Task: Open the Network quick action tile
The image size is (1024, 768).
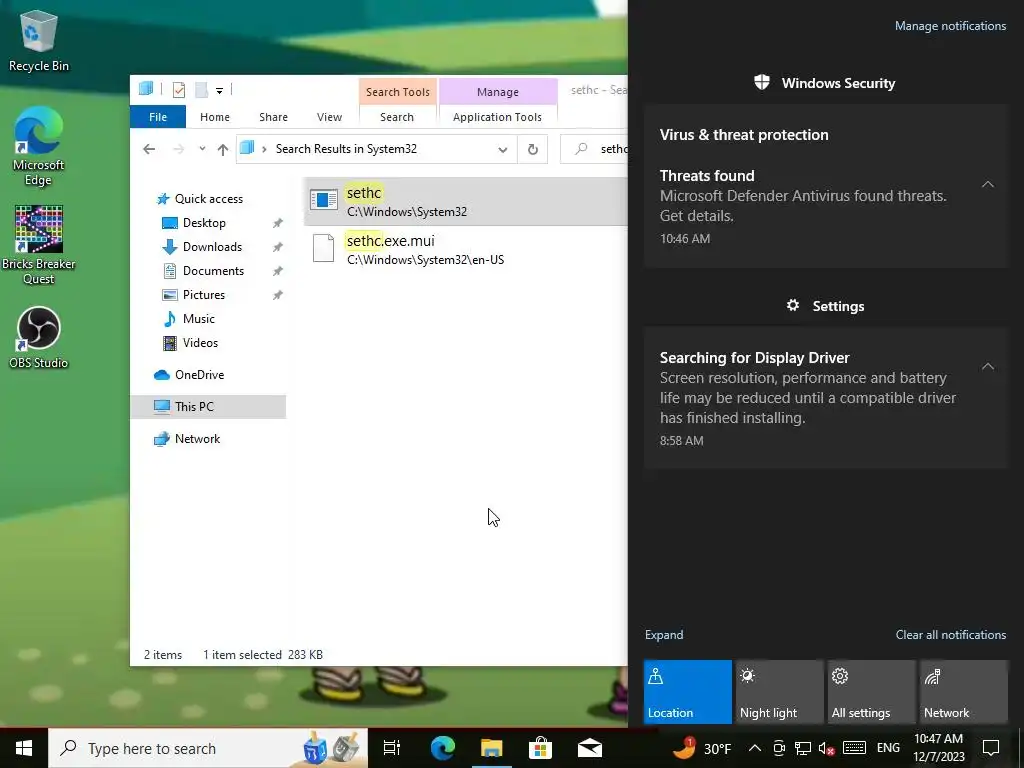Action: coord(964,692)
